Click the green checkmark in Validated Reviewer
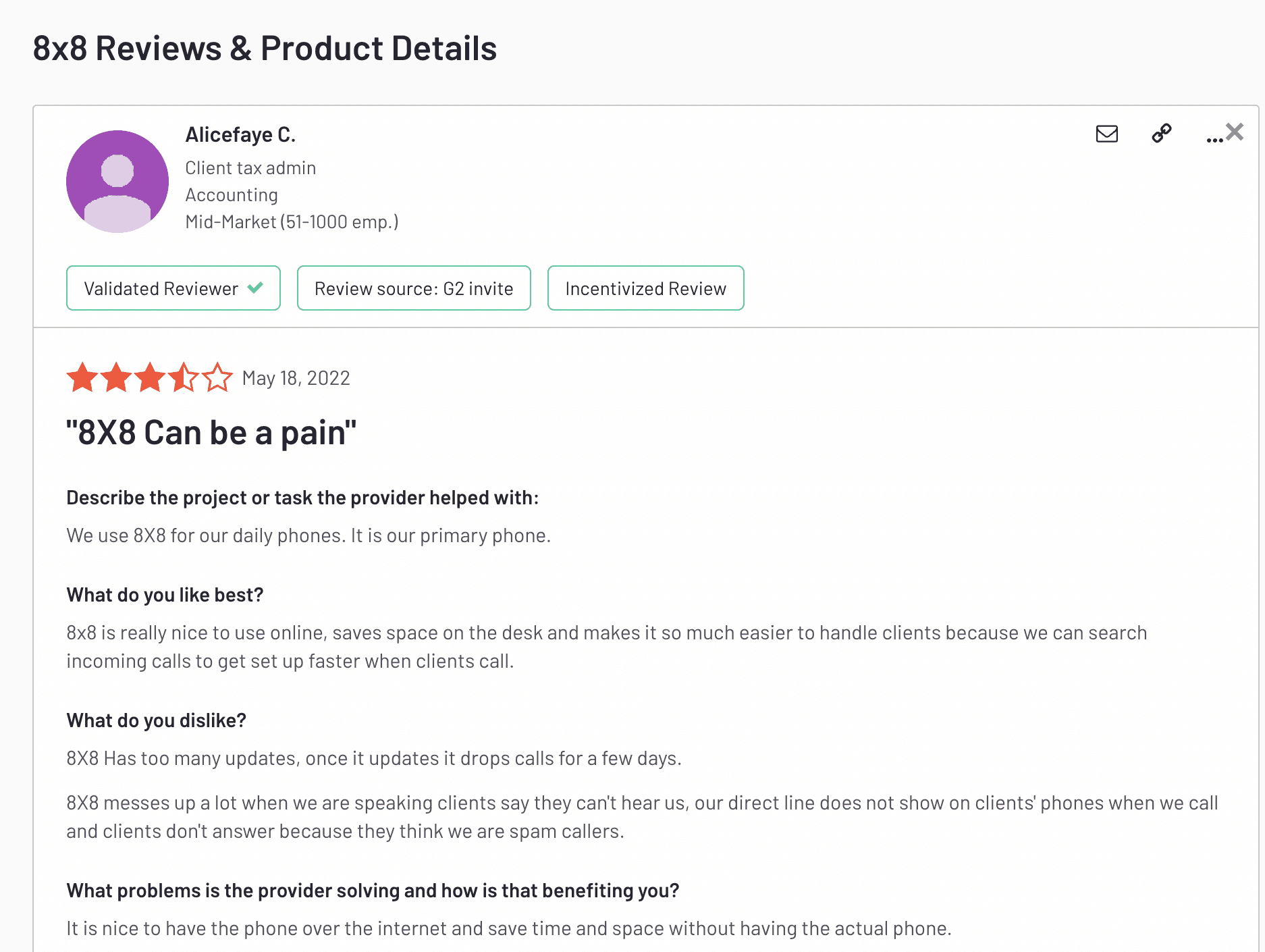The image size is (1265, 952). click(x=255, y=288)
